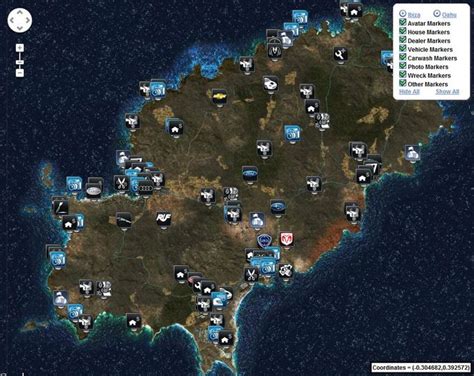Screen dimensions: 474x376
Task: Click the Lancia shield dealer marker
Action: pos(264,241)
